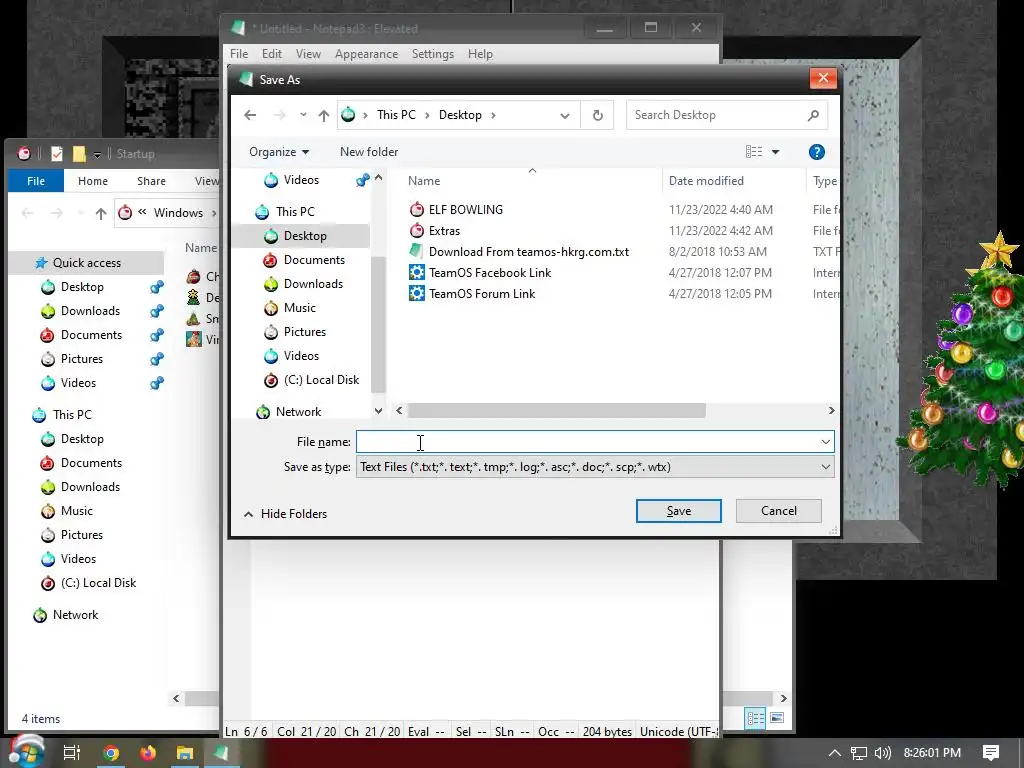Open notification center icon in taskbar

pyautogui.click(x=991, y=753)
